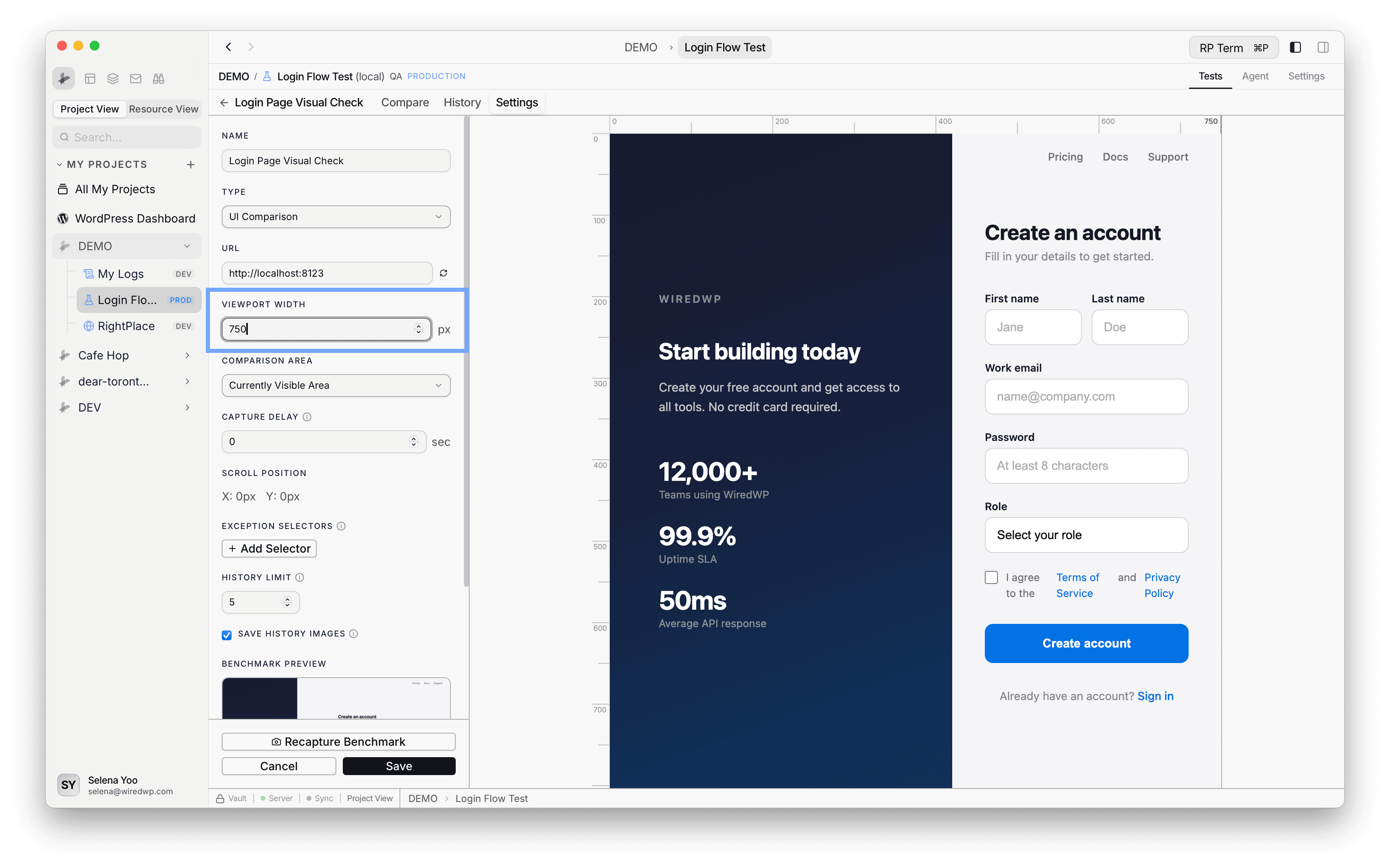Screen dimensions: 1390x868
Task: Collapse the MY PROJECTS section
Action: (60, 165)
